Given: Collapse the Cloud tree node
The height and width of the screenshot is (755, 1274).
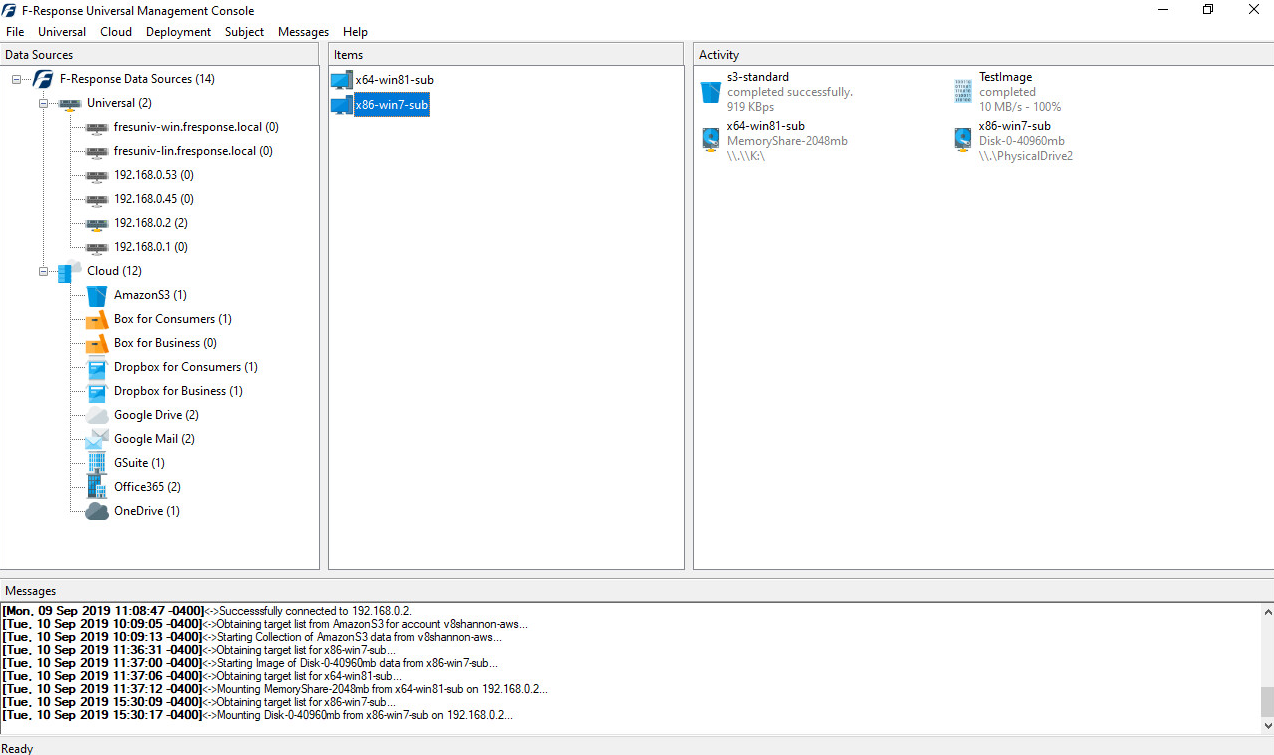Looking at the screenshot, I should point(43,271).
